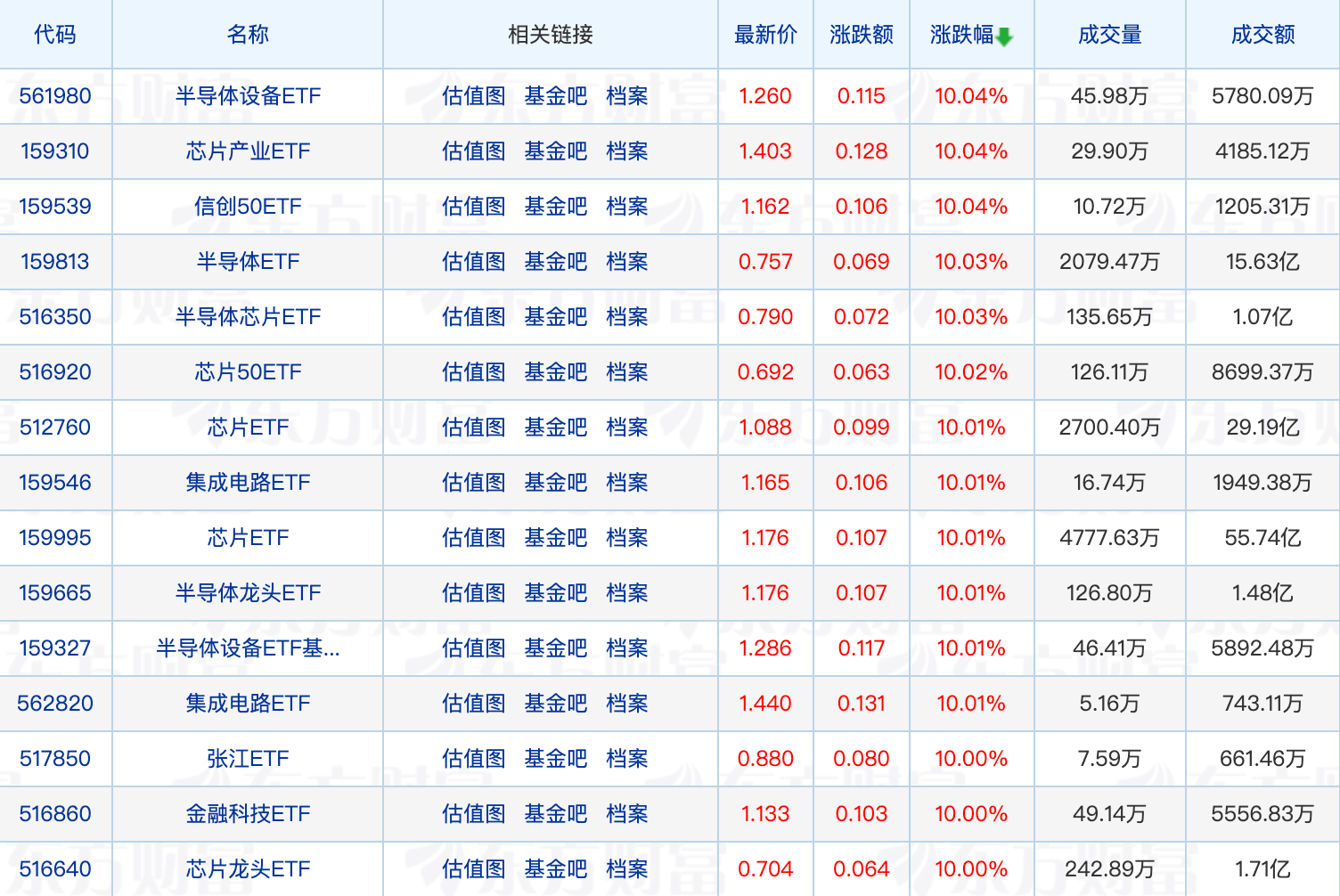Open 估值图 for 芯片龙头ETF

(474, 869)
